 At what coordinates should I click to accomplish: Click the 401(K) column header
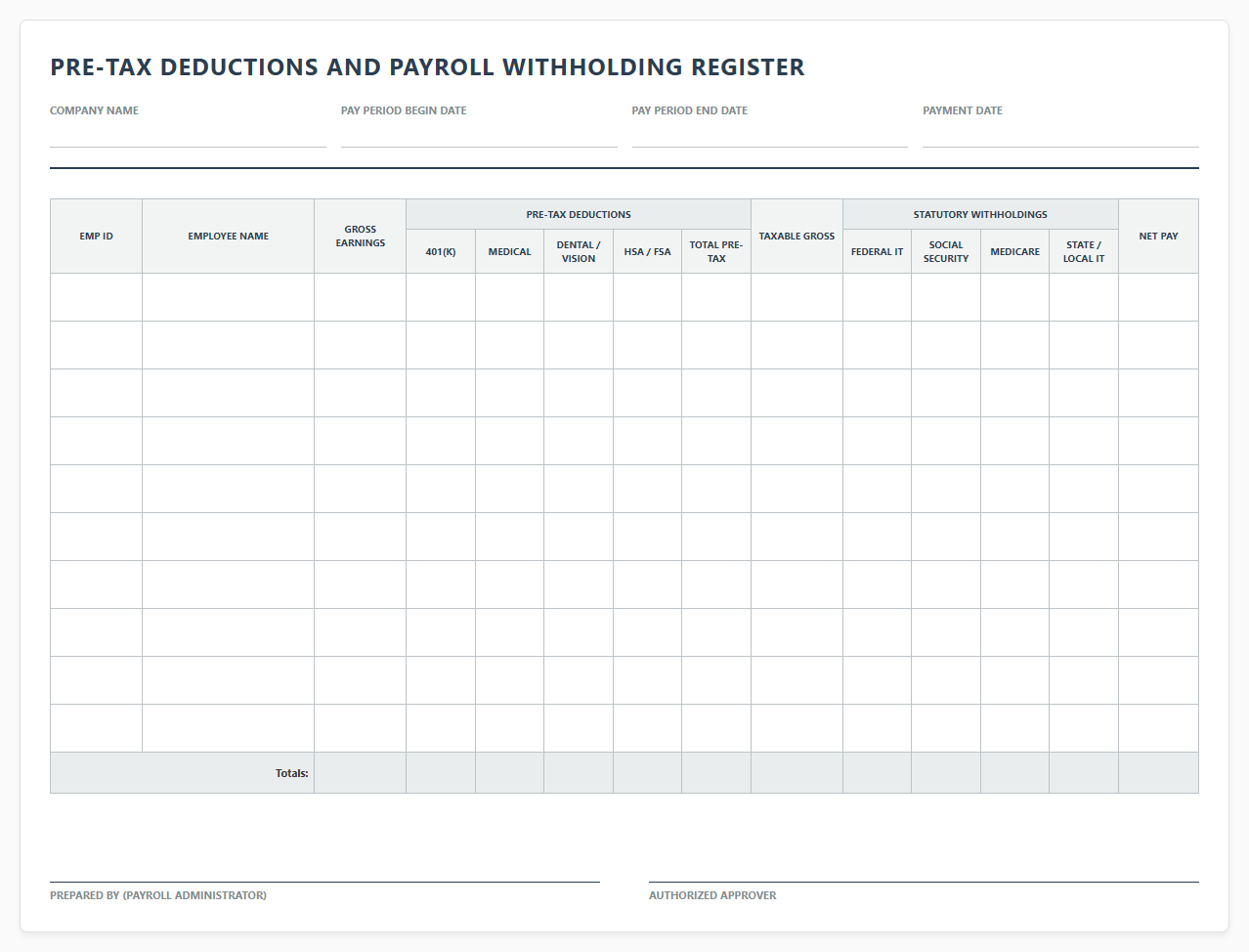coord(441,251)
